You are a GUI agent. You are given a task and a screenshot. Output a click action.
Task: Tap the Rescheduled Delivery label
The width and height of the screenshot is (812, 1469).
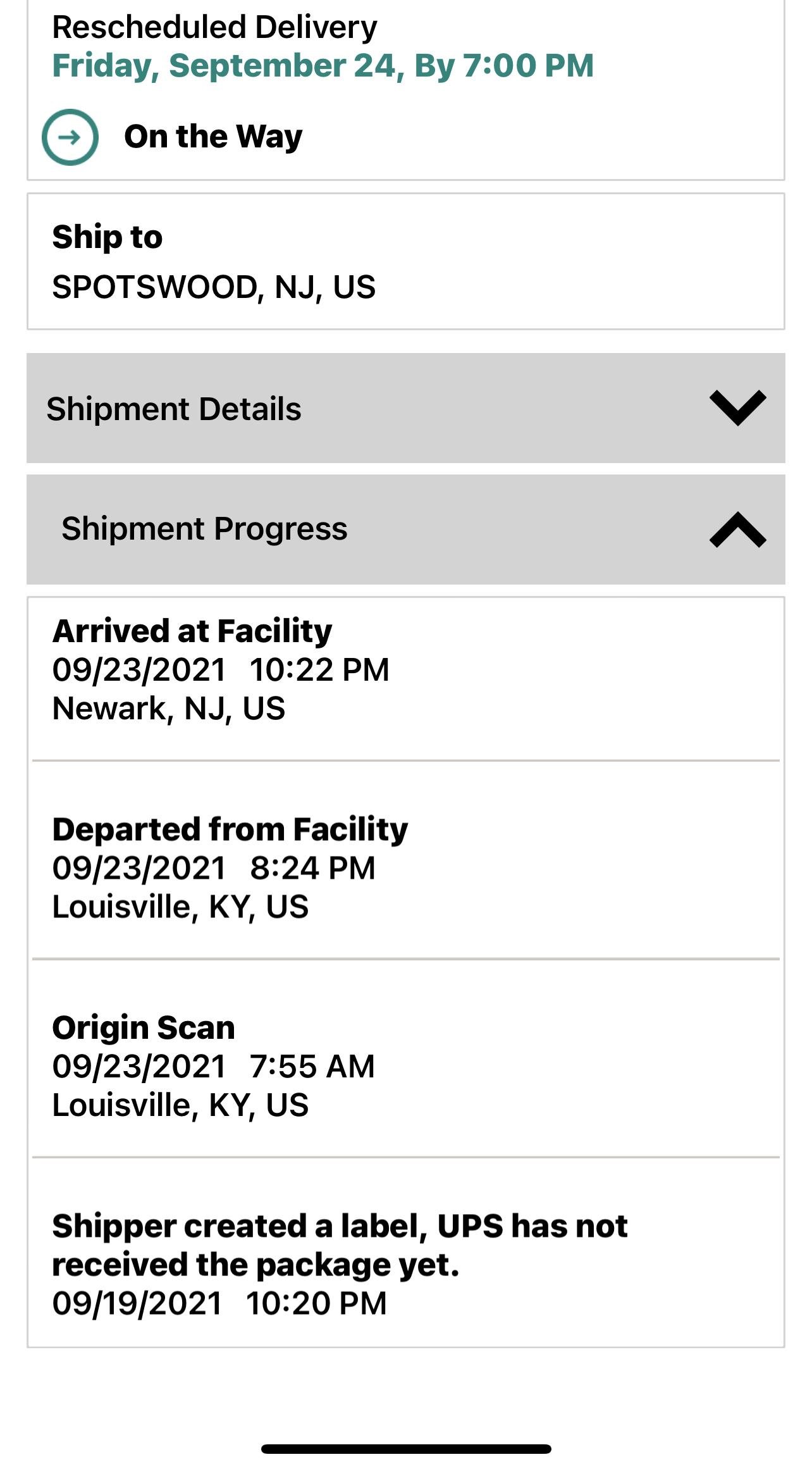214,27
